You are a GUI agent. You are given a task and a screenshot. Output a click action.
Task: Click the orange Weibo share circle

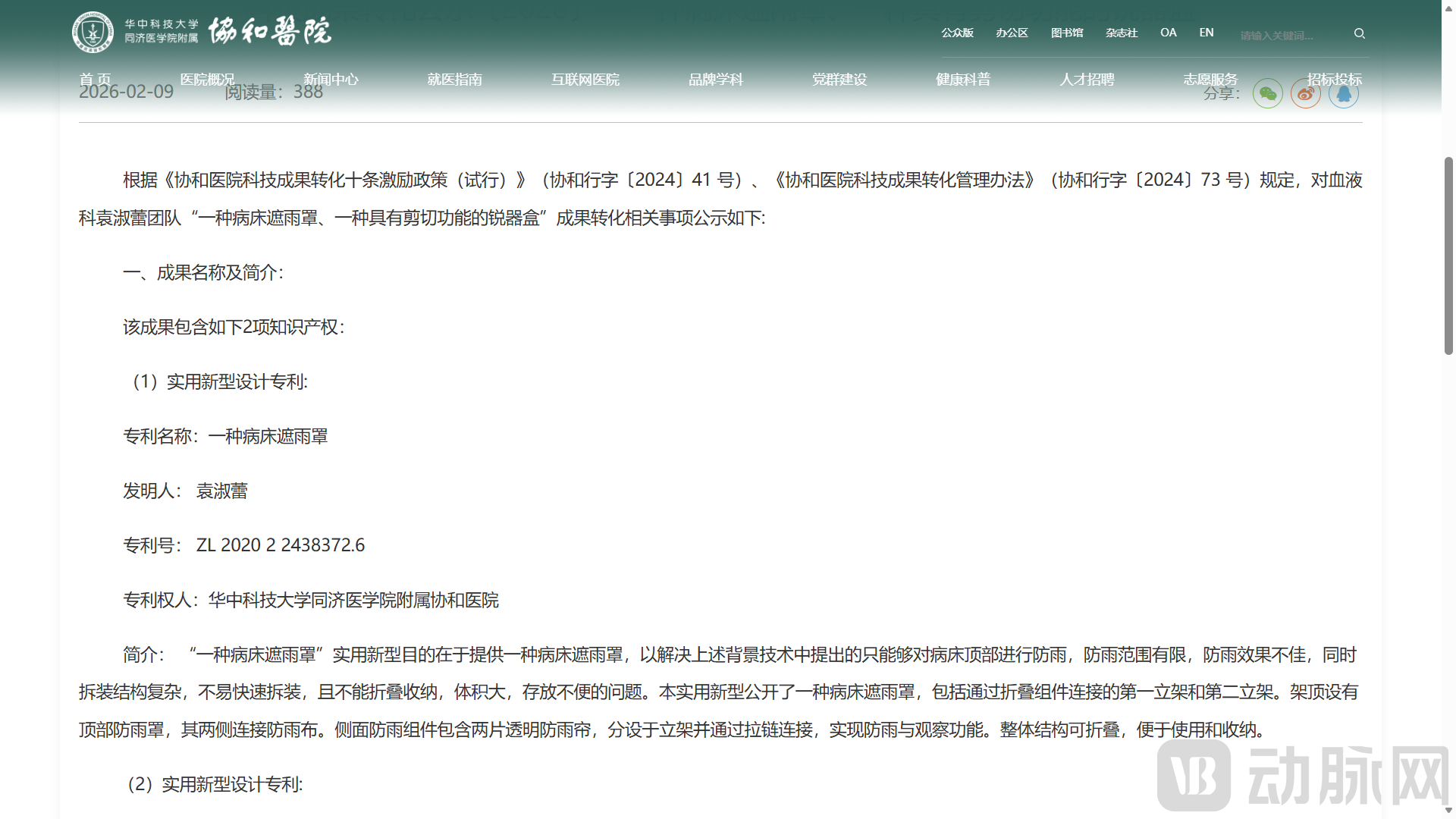pyautogui.click(x=1305, y=93)
